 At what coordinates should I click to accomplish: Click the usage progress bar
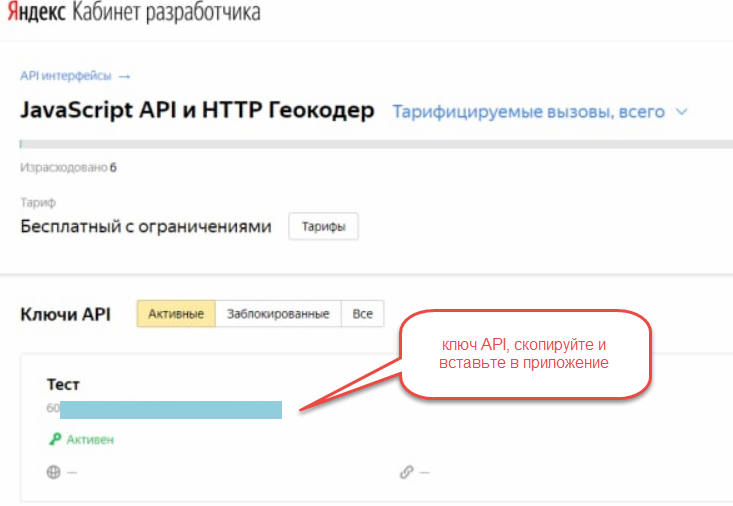376,144
